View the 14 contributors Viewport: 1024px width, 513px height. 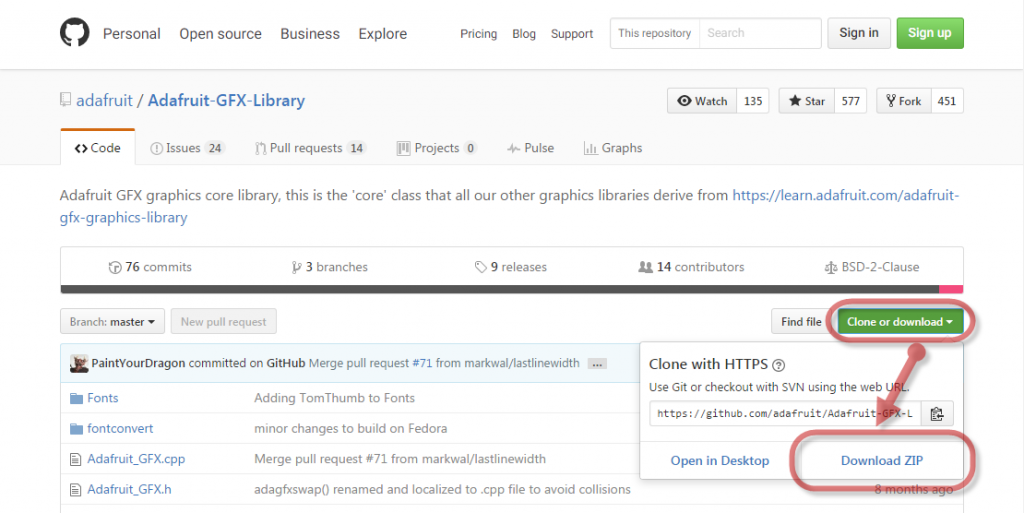691,267
